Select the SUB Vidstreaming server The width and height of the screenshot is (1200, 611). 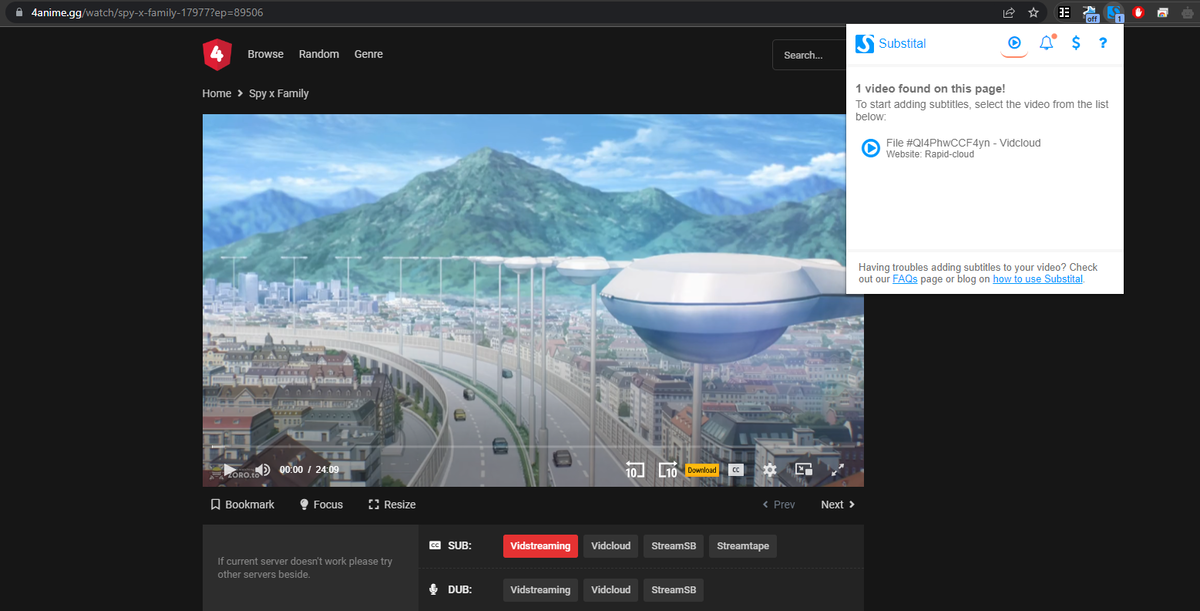point(540,546)
